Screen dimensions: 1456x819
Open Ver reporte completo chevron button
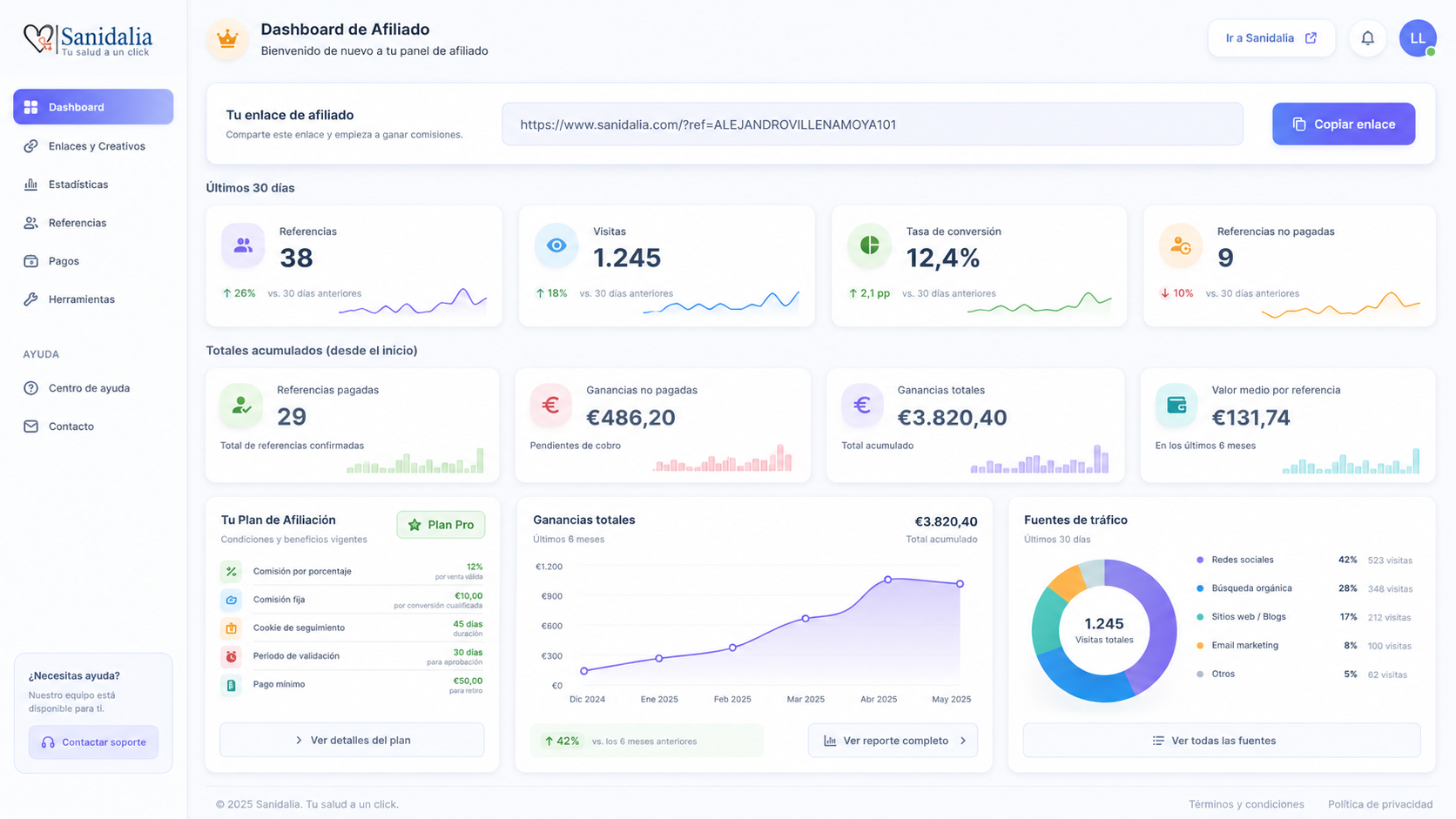click(x=893, y=741)
